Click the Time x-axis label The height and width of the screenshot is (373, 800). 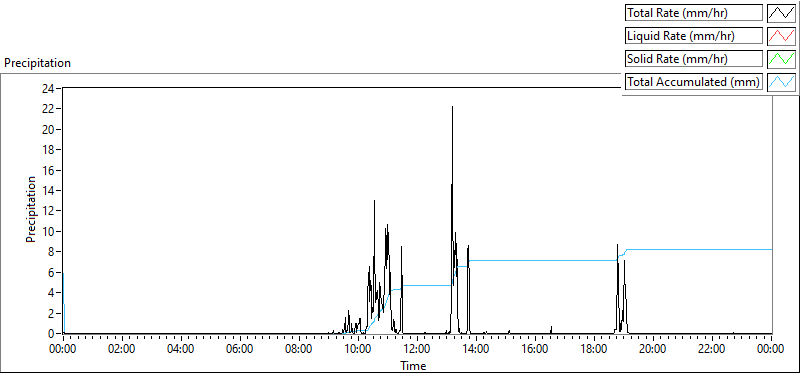[x=413, y=365]
